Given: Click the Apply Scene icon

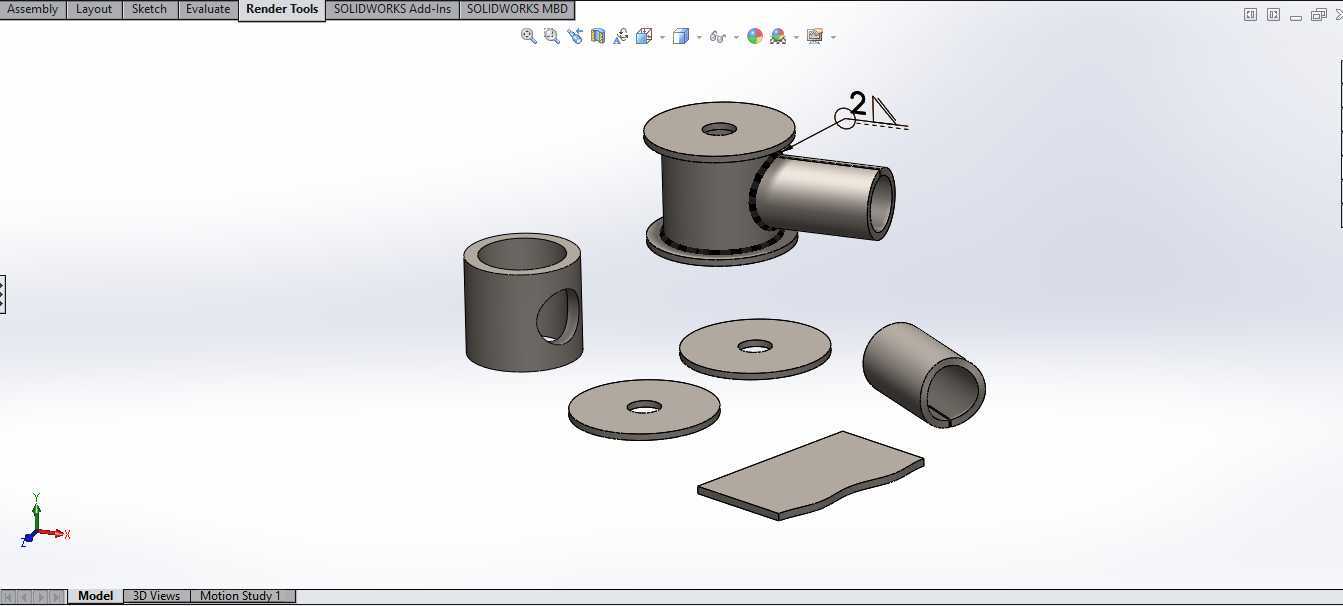Looking at the screenshot, I should pos(778,36).
